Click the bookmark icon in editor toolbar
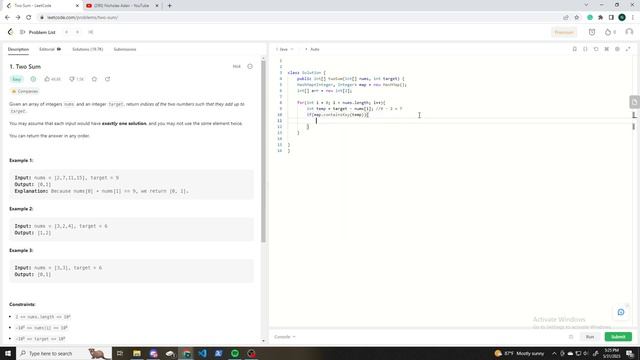 pyautogui.click(x=574, y=49)
